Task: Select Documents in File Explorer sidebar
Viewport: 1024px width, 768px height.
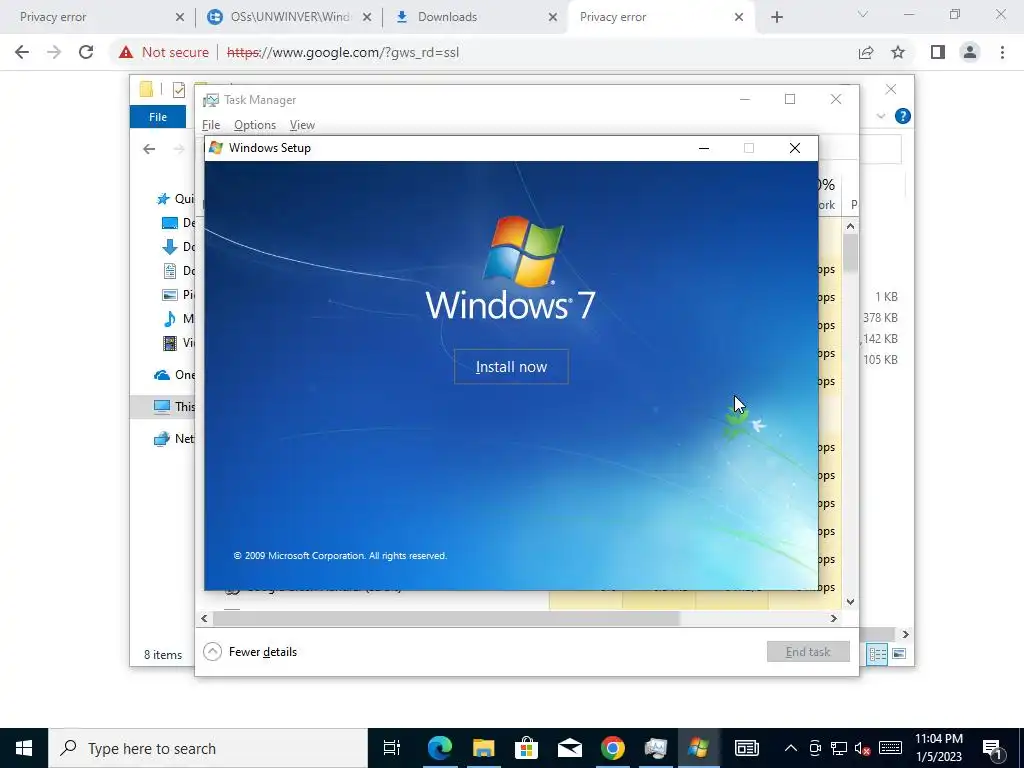Action: coord(178,270)
